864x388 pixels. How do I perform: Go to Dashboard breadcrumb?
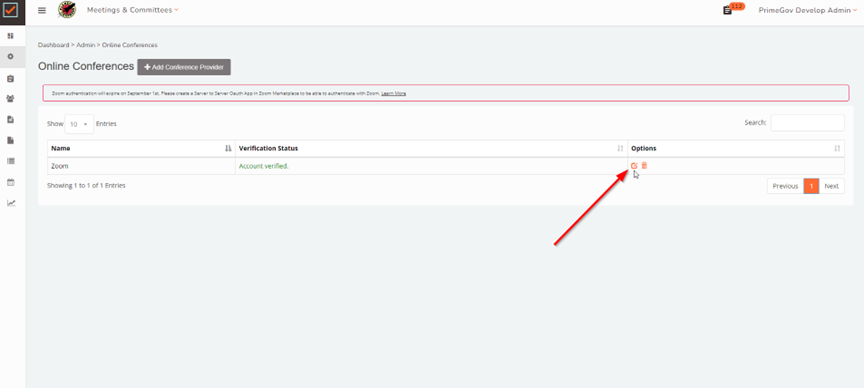[x=53, y=45]
